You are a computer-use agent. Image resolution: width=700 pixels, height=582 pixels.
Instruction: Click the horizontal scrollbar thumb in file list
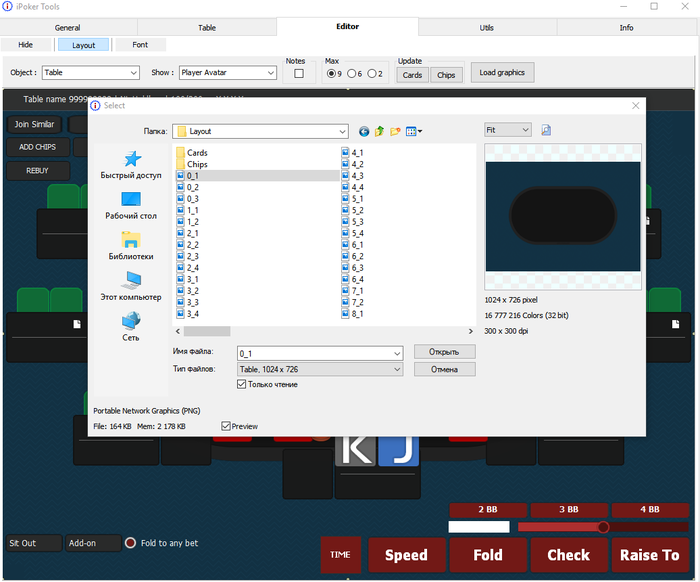(207, 331)
